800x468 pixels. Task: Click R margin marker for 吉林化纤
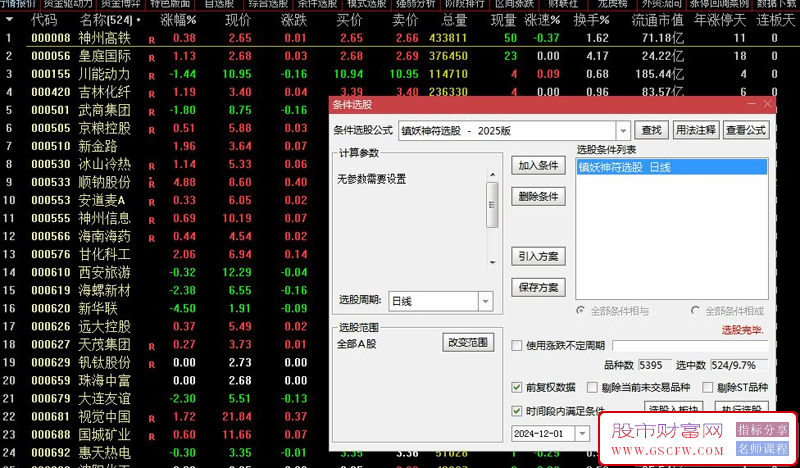(152, 94)
